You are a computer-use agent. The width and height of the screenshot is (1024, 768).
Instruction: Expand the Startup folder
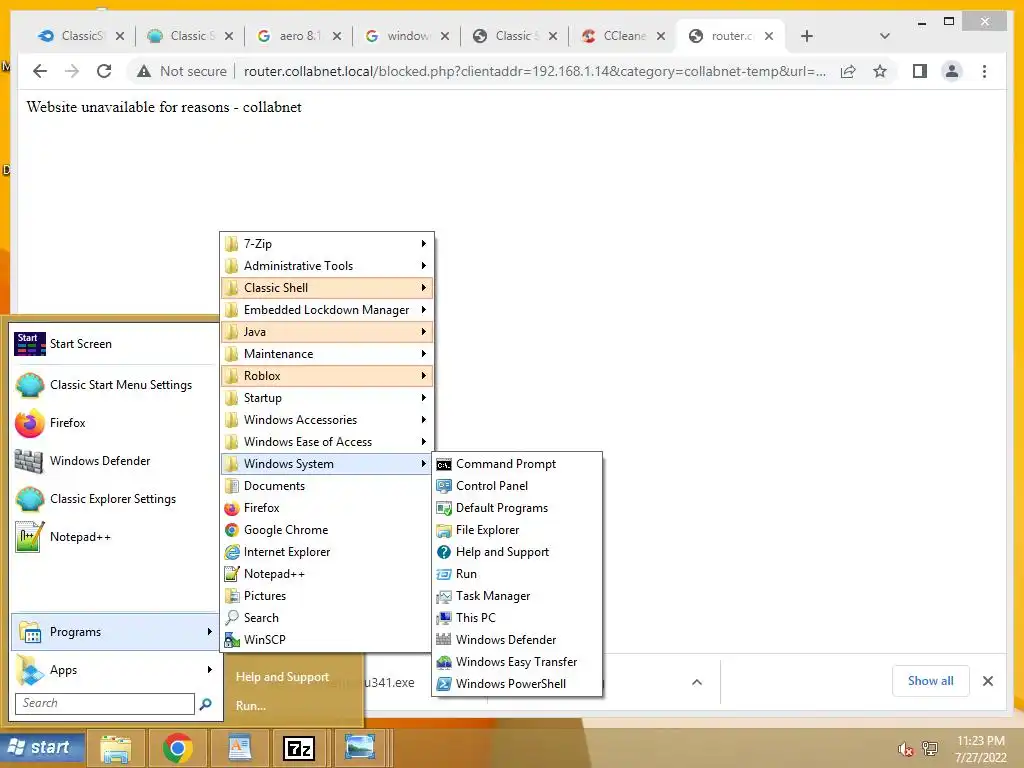point(327,398)
